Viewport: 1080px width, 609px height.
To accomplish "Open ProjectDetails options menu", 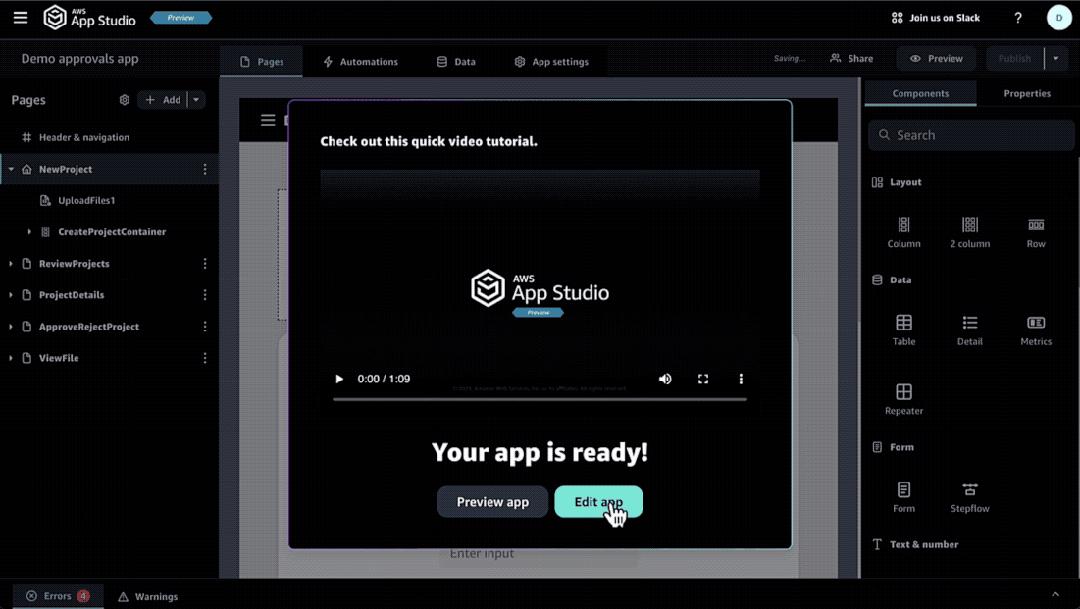I will [x=205, y=295].
